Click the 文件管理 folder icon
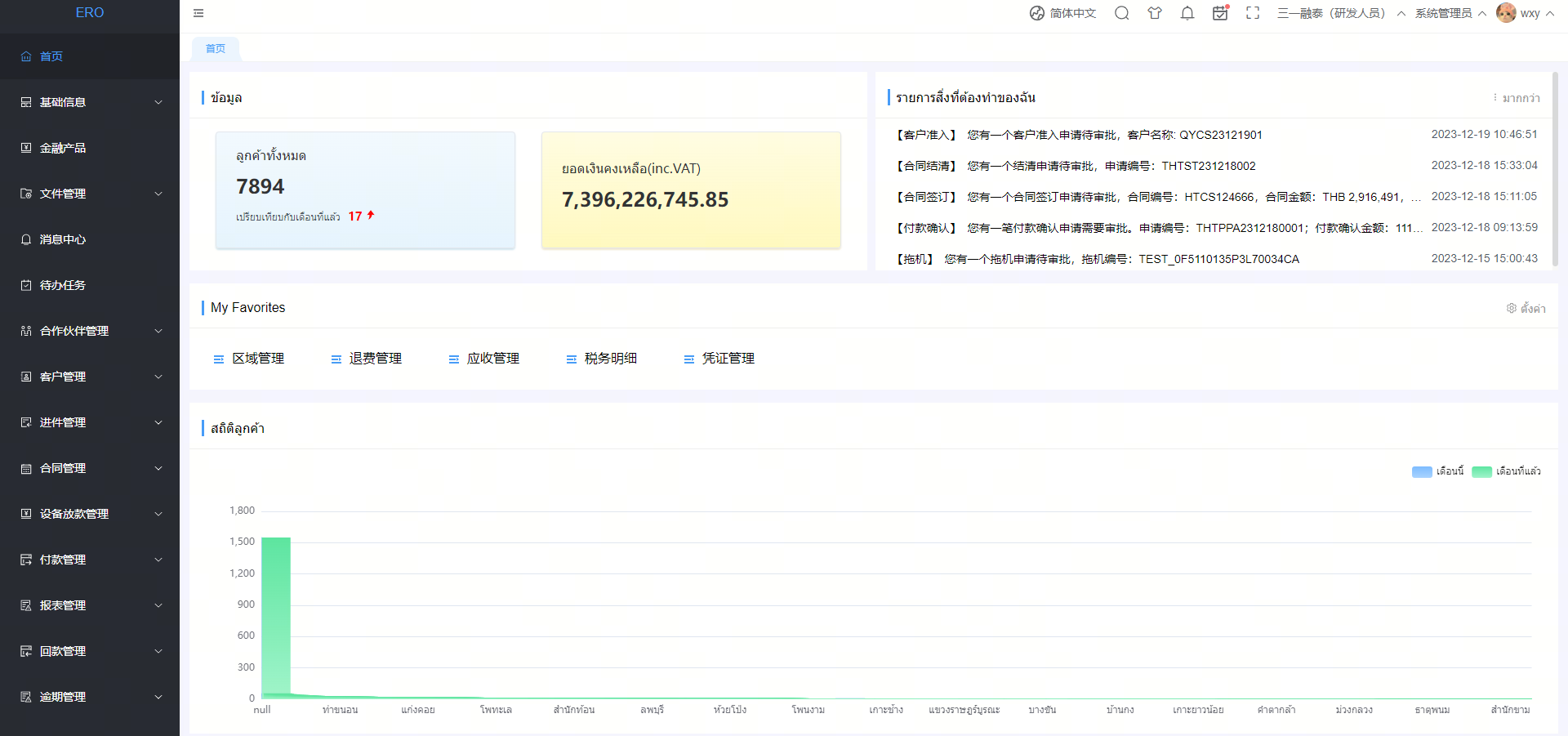 tap(26, 194)
